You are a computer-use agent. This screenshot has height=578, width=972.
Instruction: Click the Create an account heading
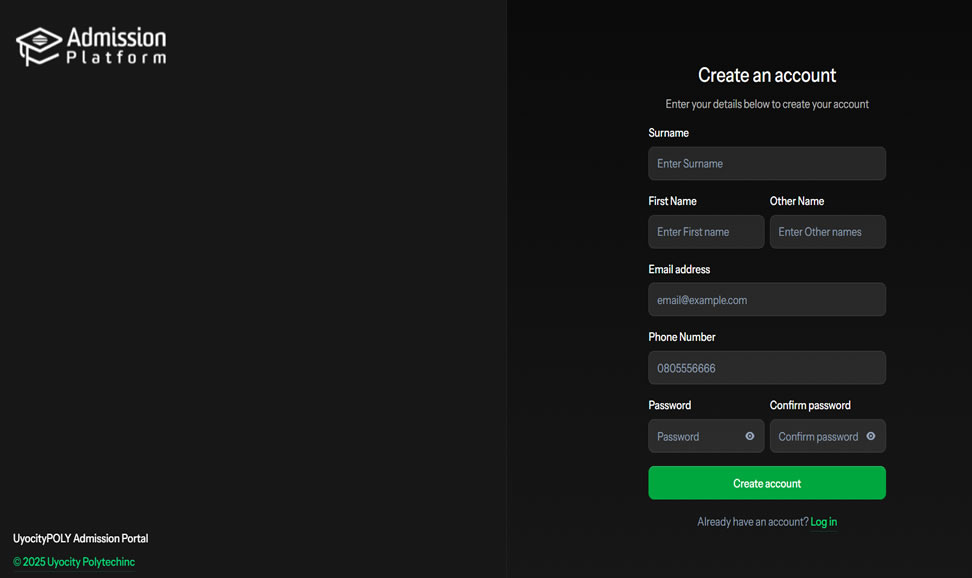[x=766, y=75]
